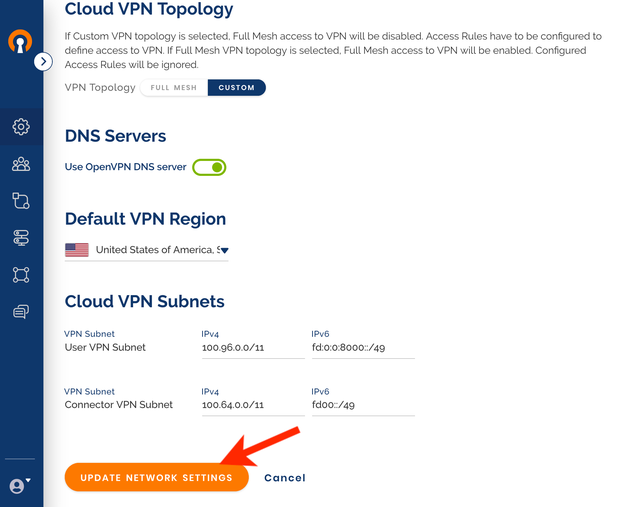This screenshot has width=620, height=507.
Task: Click the Update Network Settings button
Action: (x=157, y=477)
